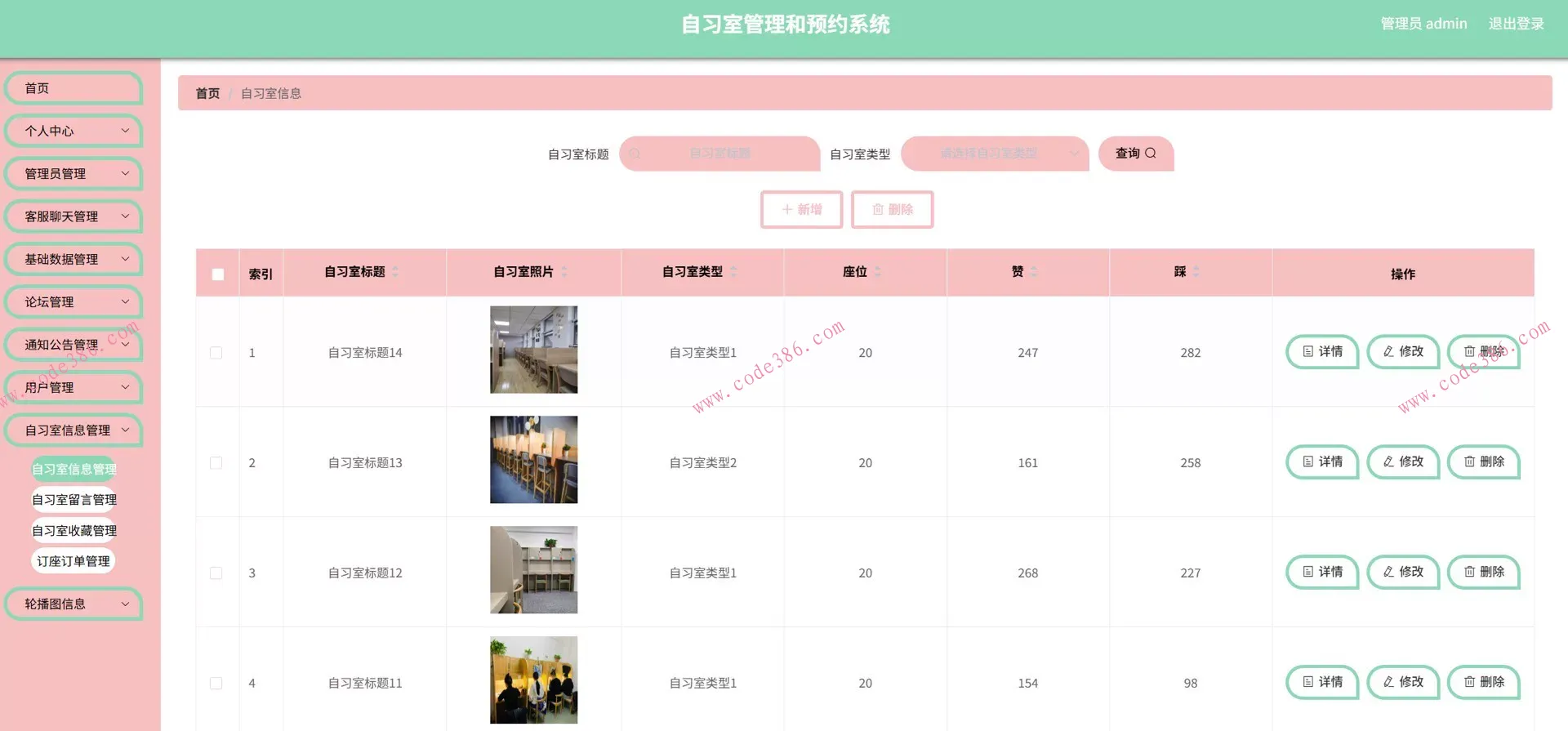This screenshot has height=731, width=1568.
Task: Open the photo thumbnail for 自习室标题13
Action: pyautogui.click(x=533, y=460)
